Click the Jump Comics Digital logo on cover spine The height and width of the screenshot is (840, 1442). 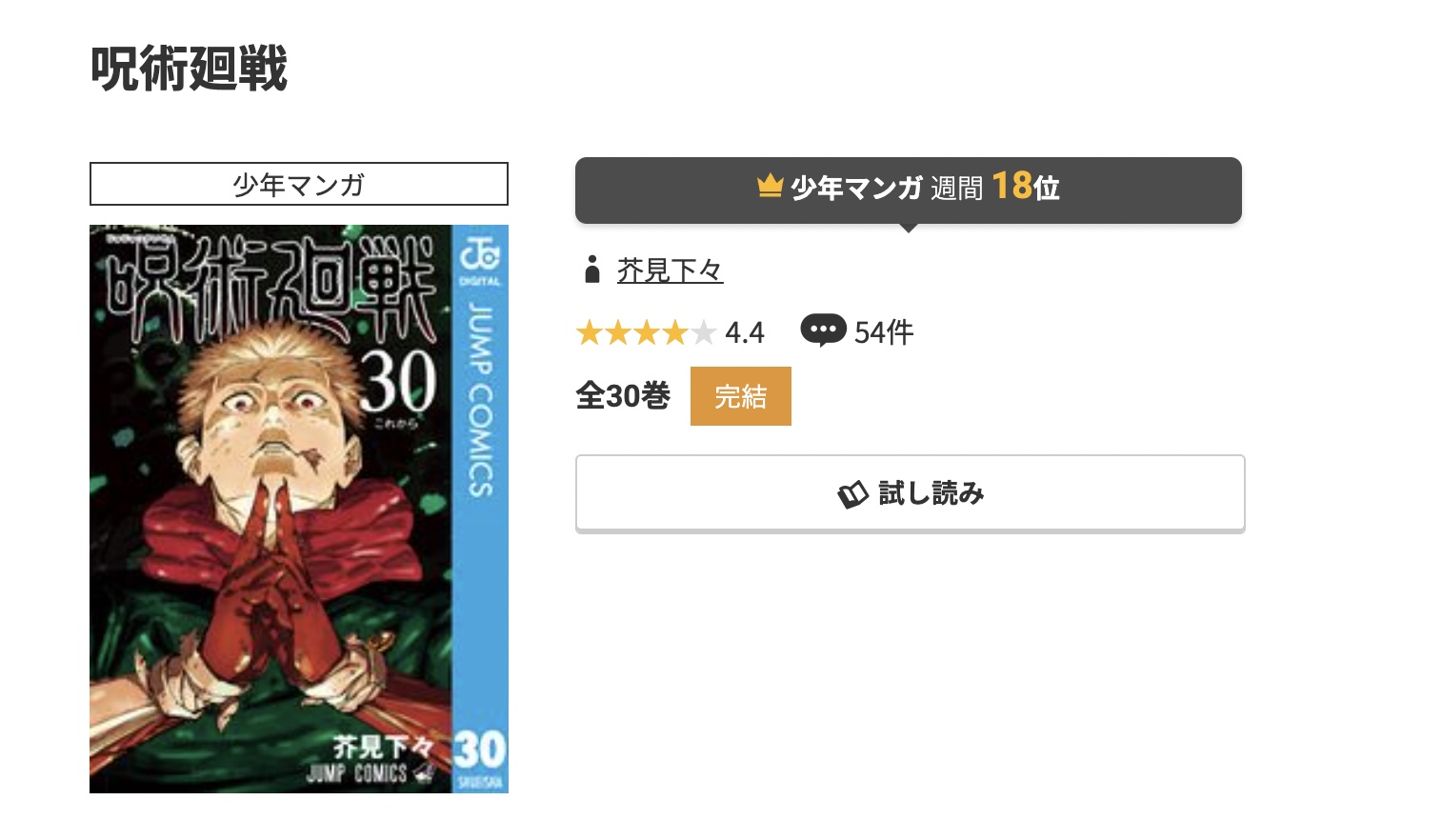[x=480, y=258]
